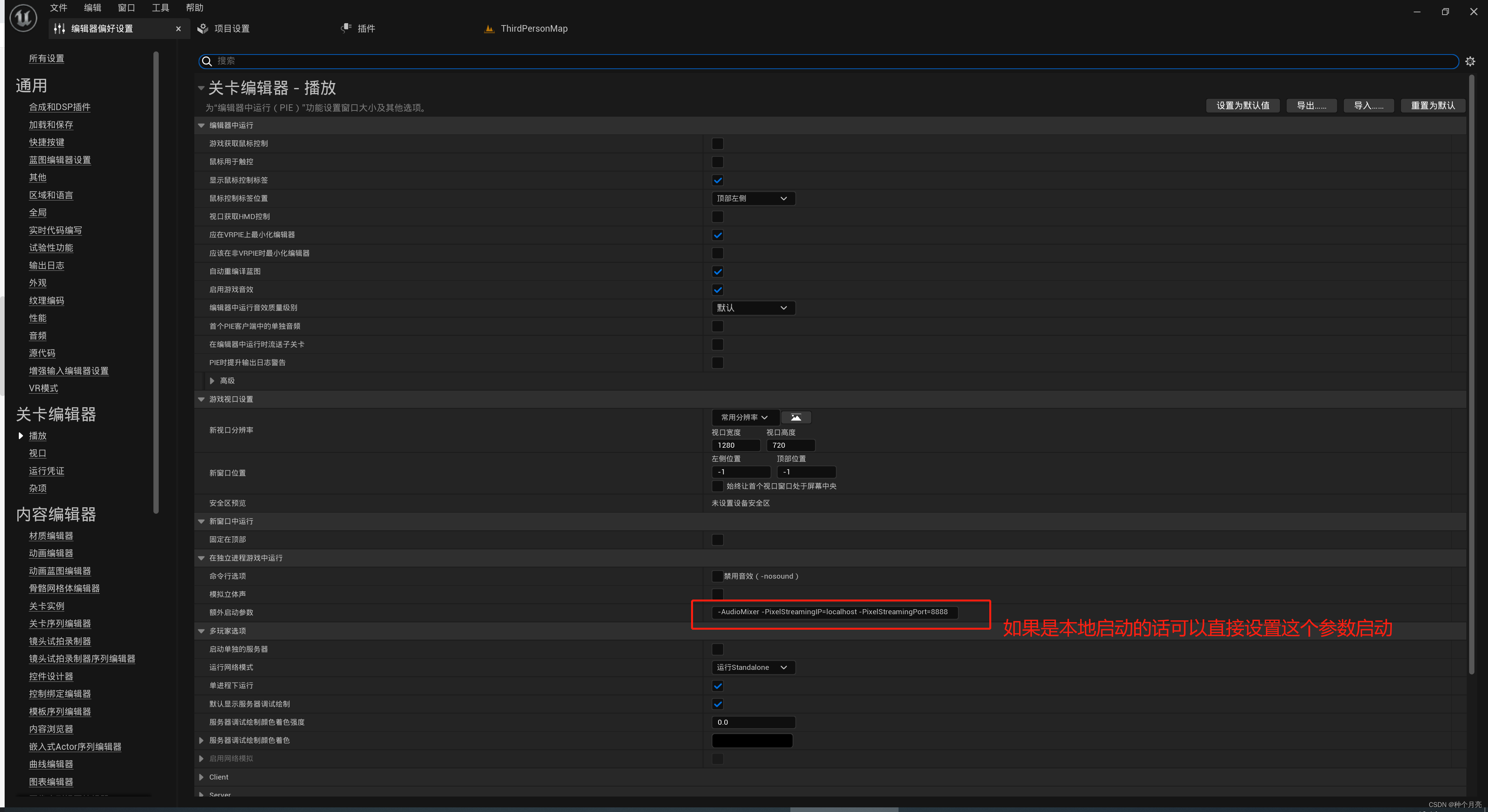The image size is (1488, 812).
Task: Click the settings search box
Action: click(x=828, y=61)
